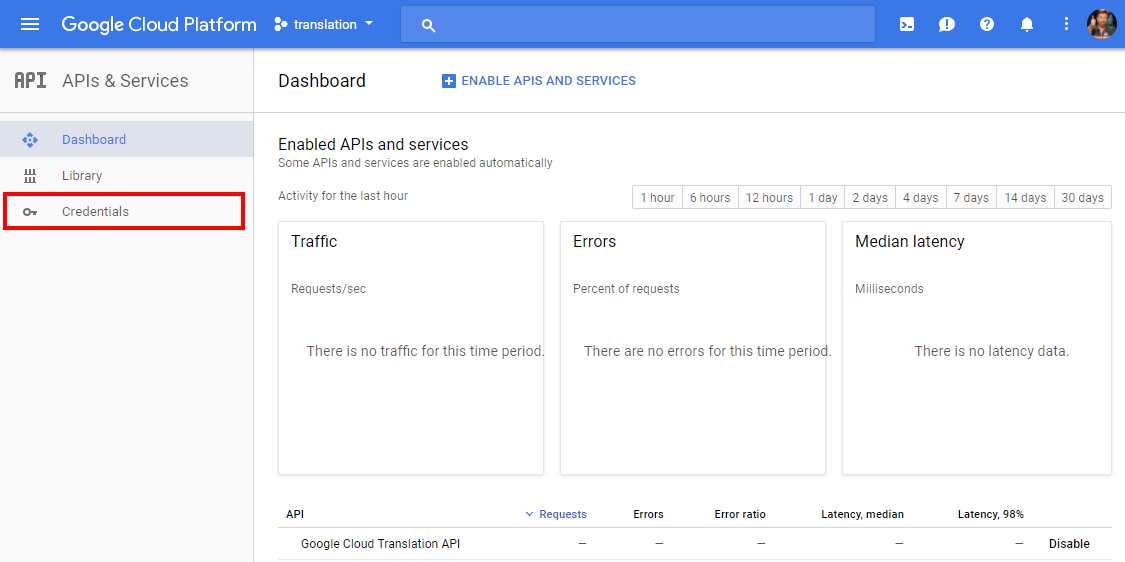1125x562 pixels.
Task: Open the help question mark icon
Action: click(x=987, y=24)
